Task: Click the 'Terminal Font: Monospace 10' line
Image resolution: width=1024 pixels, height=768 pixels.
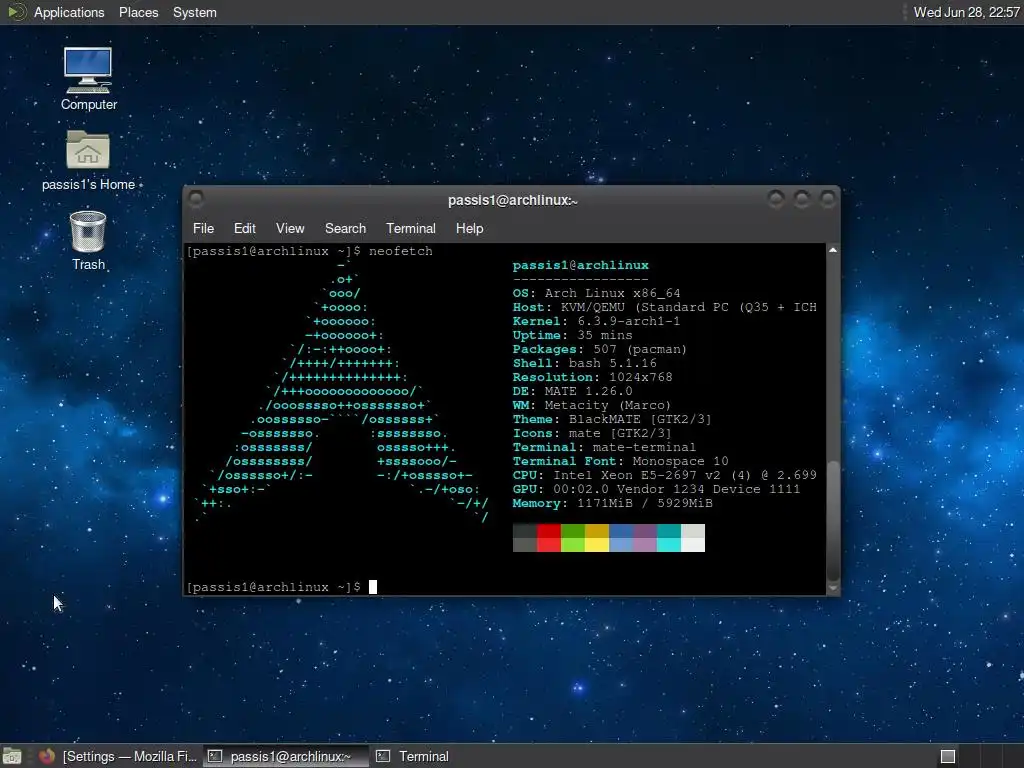Action: pyautogui.click(x=620, y=461)
